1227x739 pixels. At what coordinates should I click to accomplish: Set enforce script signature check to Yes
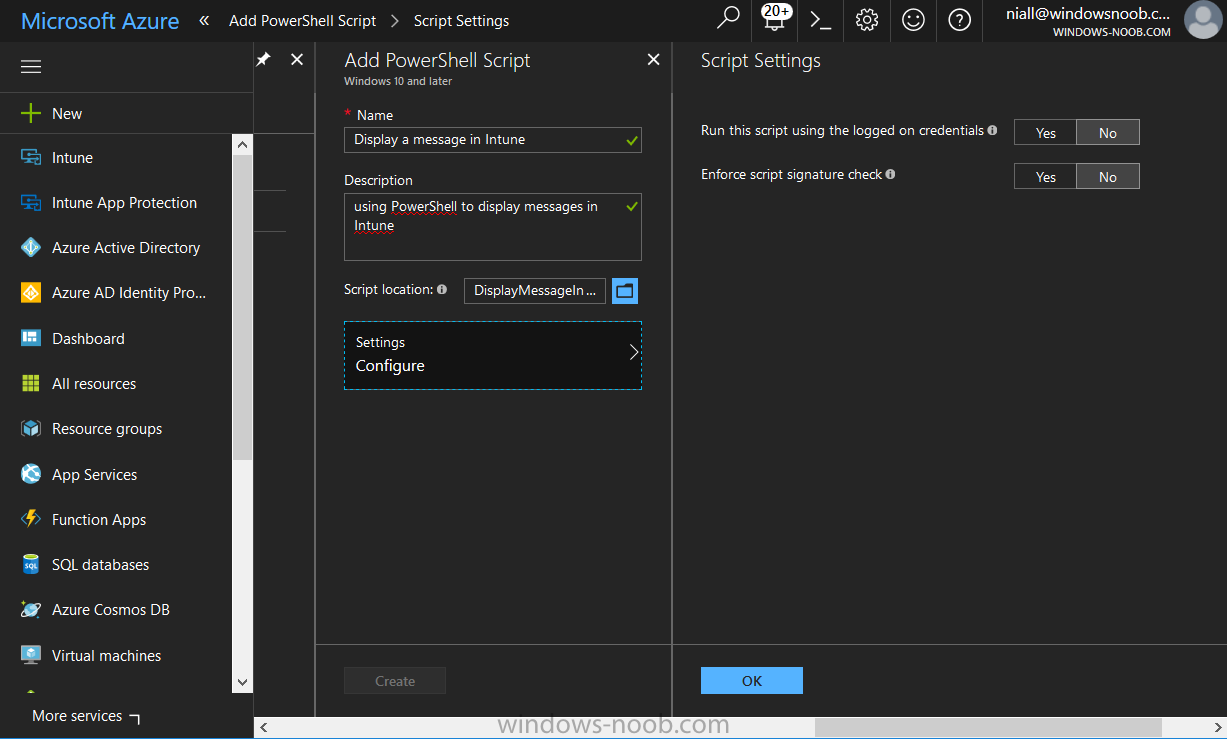1045,177
